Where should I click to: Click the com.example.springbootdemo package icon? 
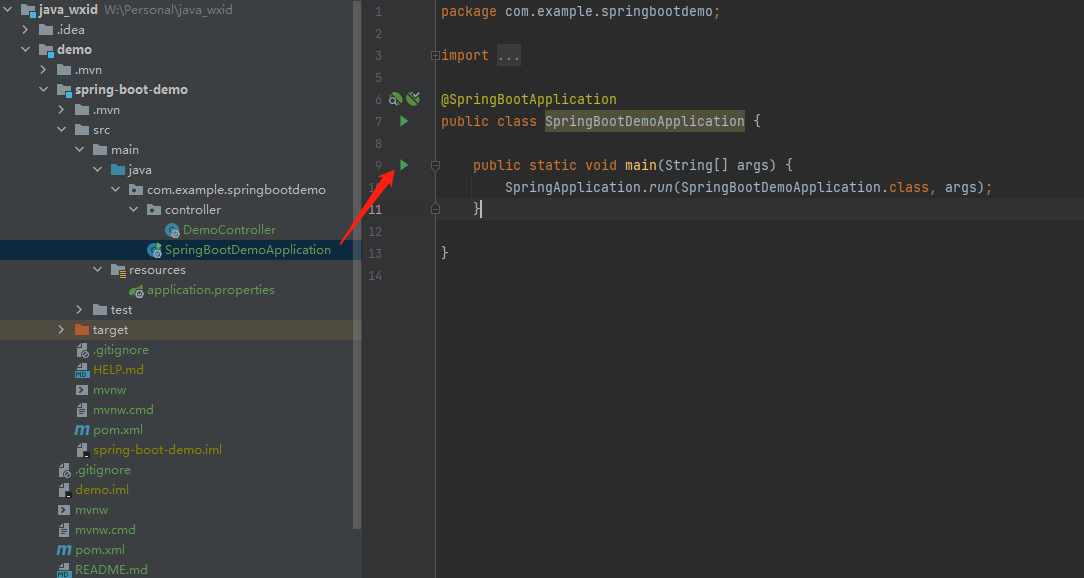(136, 190)
